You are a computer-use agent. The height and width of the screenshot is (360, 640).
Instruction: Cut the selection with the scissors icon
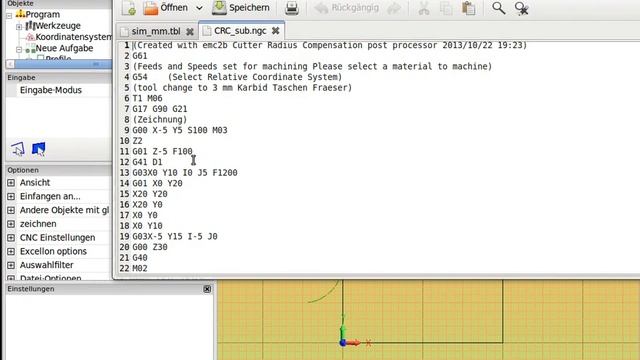pyautogui.click(x=424, y=9)
